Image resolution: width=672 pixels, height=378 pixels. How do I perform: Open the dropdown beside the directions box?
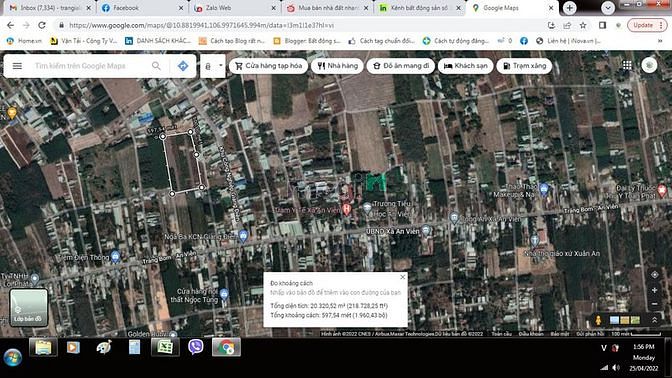pos(221,66)
